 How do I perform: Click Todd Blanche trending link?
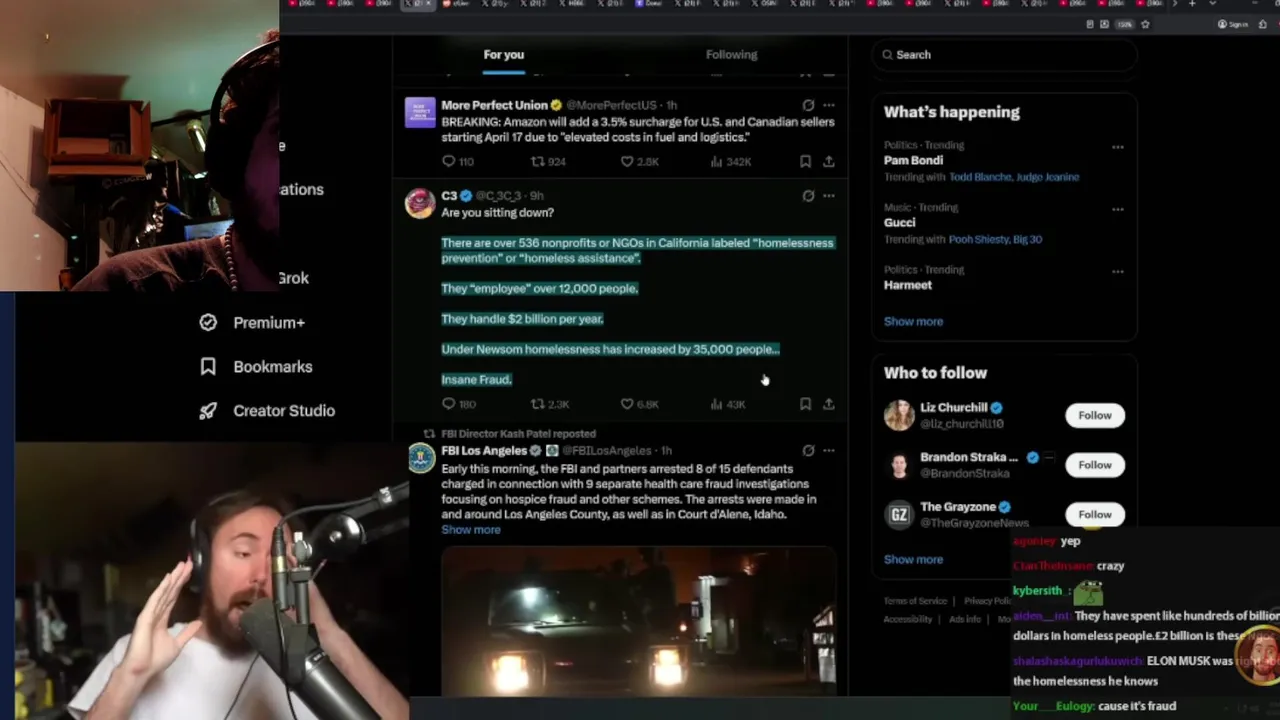(980, 177)
